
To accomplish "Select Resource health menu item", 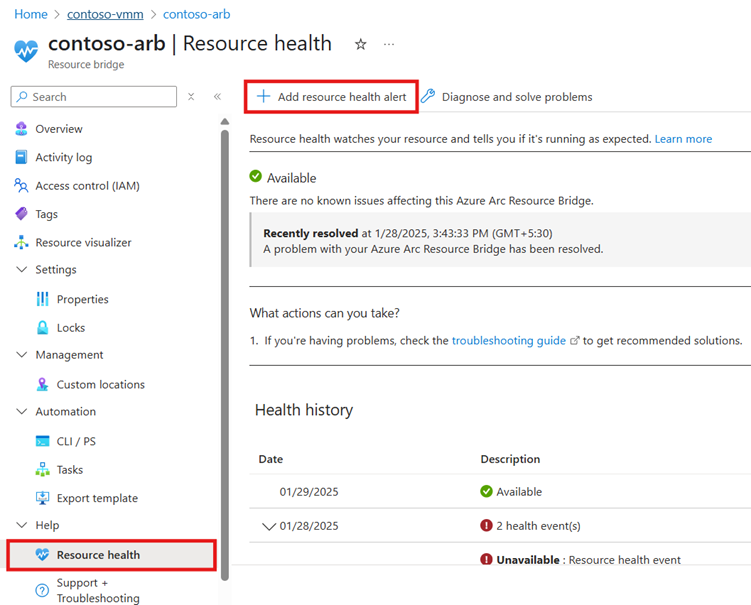I will (x=98, y=555).
